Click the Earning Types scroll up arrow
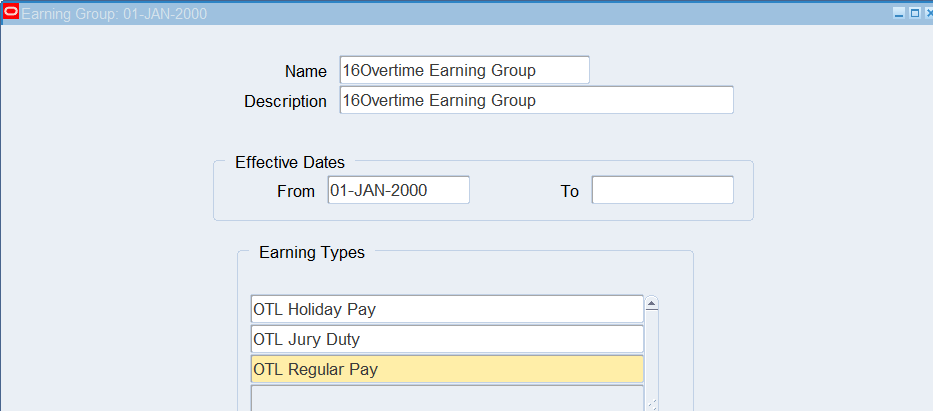 pos(651,302)
